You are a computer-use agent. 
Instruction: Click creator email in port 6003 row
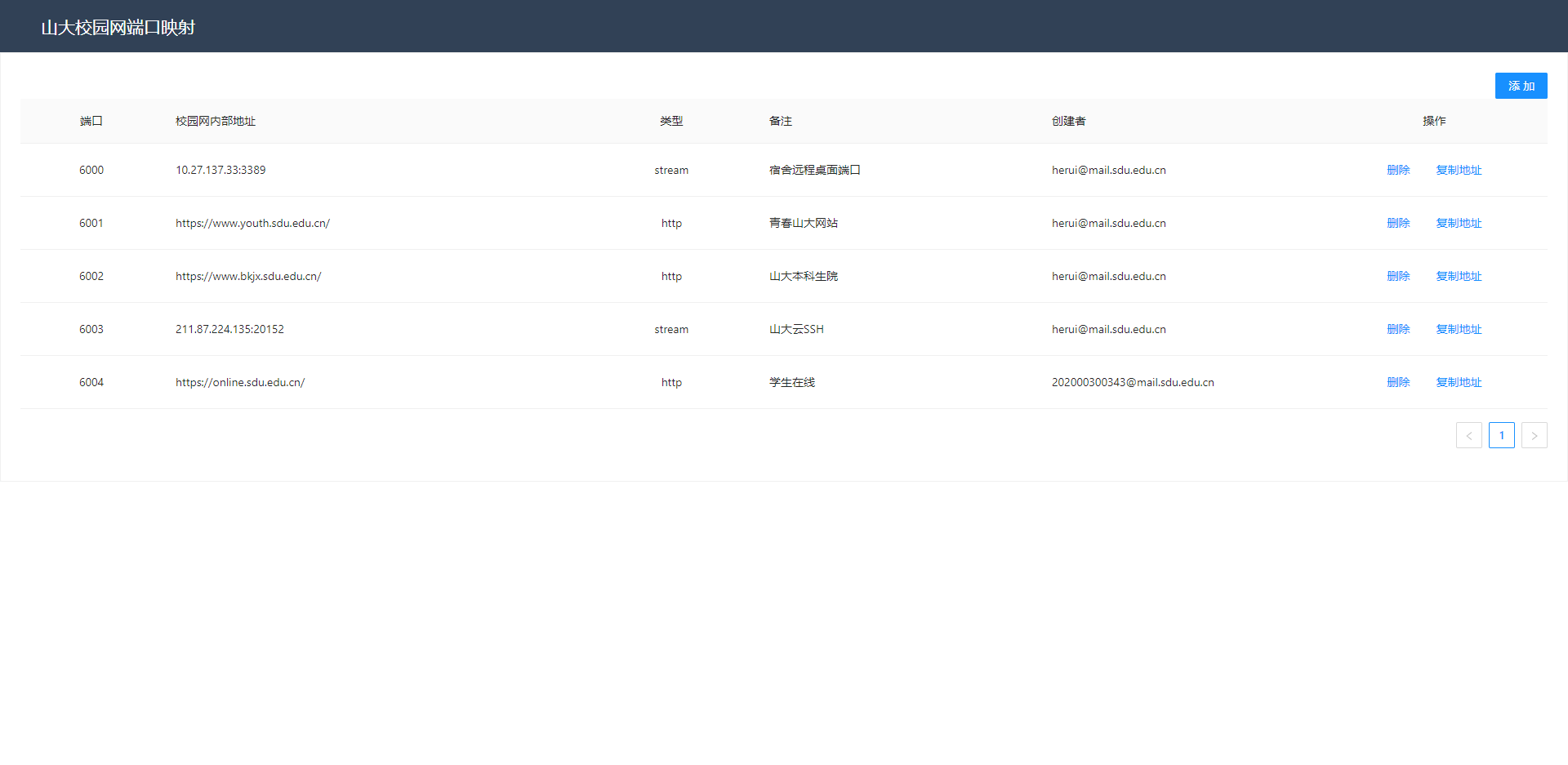(x=1109, y=329)
